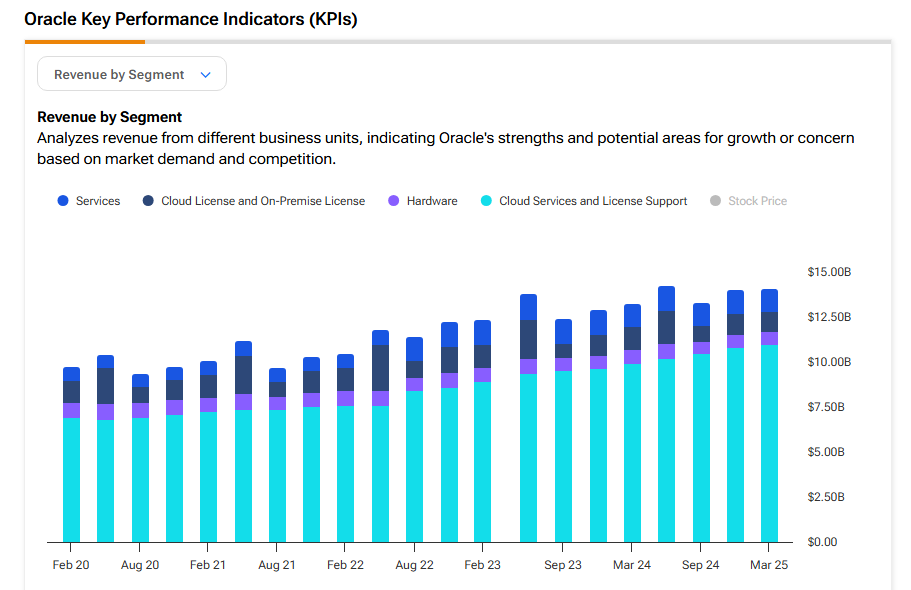Click the Sep 24 x-axis label
911x590 pixels.
[x=700, y=565]
